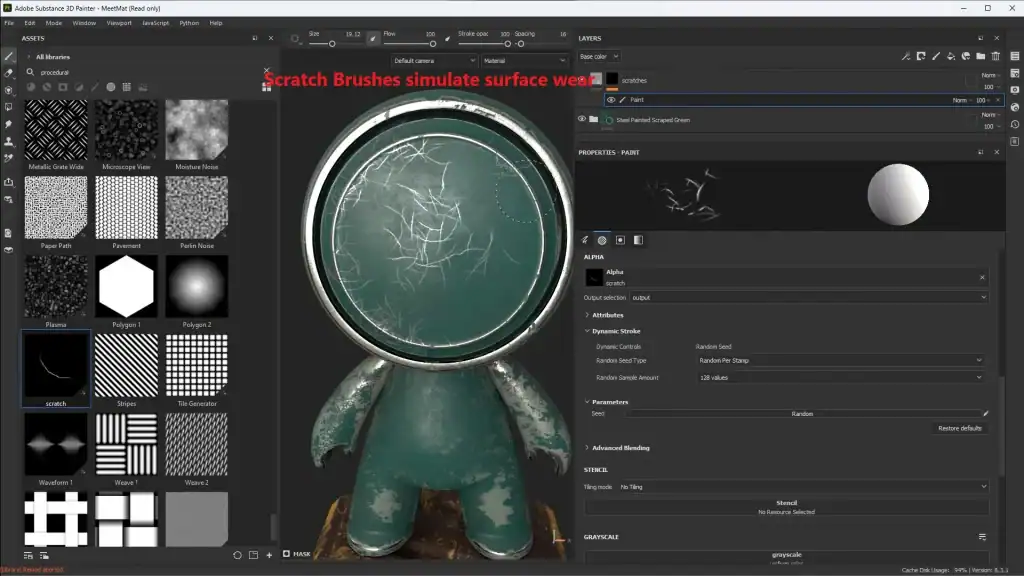Select the Projection tool
The image size is (1024, 576).
[9, 90]
